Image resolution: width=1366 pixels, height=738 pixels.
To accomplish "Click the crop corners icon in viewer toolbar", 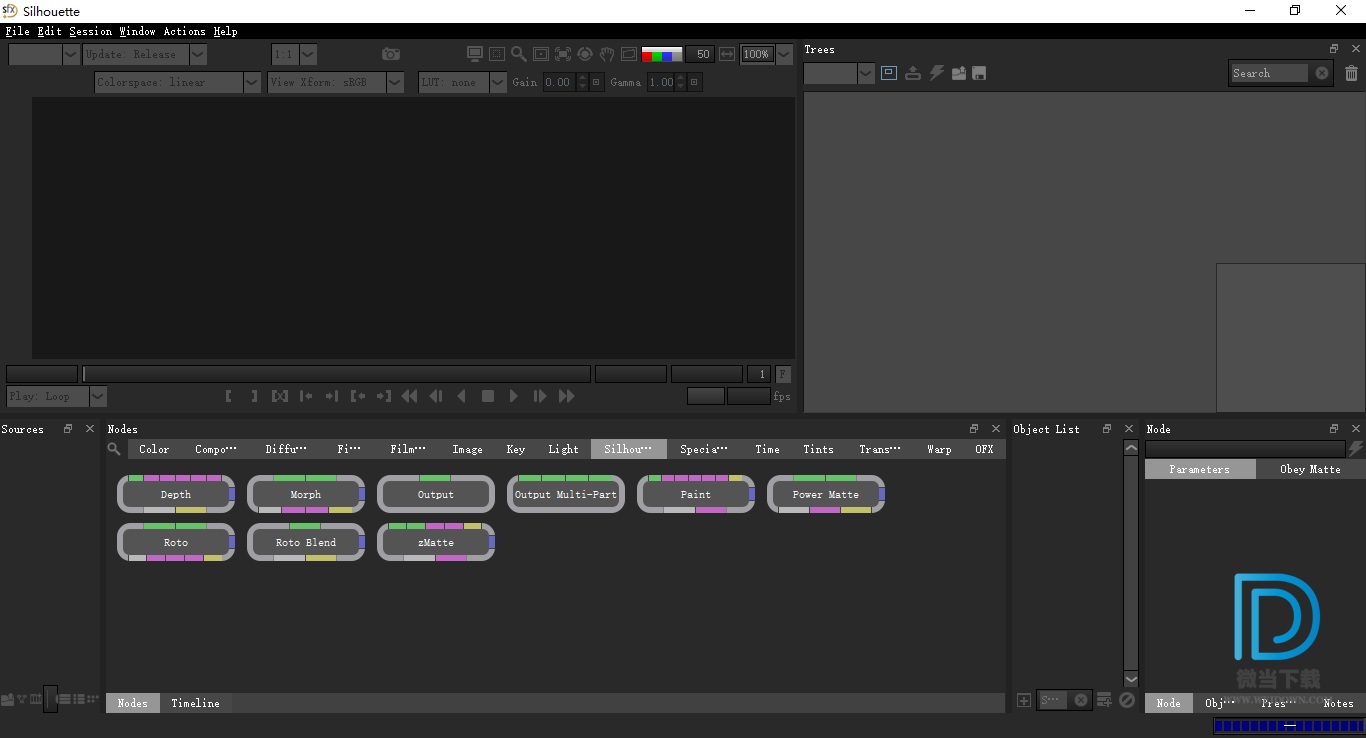I will tap(563, 54).
